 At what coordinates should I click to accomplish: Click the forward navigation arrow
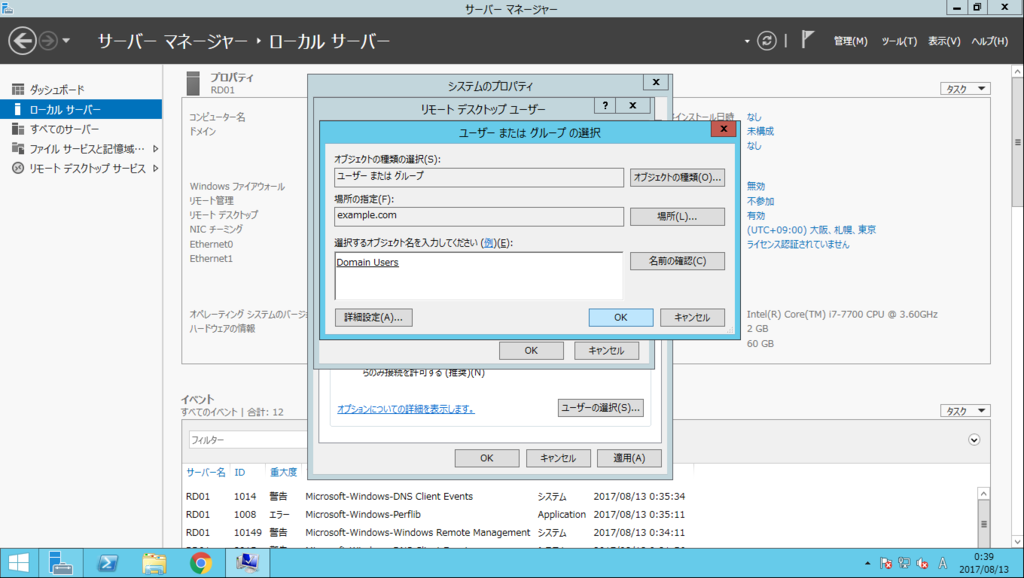[x=48, y=41]
